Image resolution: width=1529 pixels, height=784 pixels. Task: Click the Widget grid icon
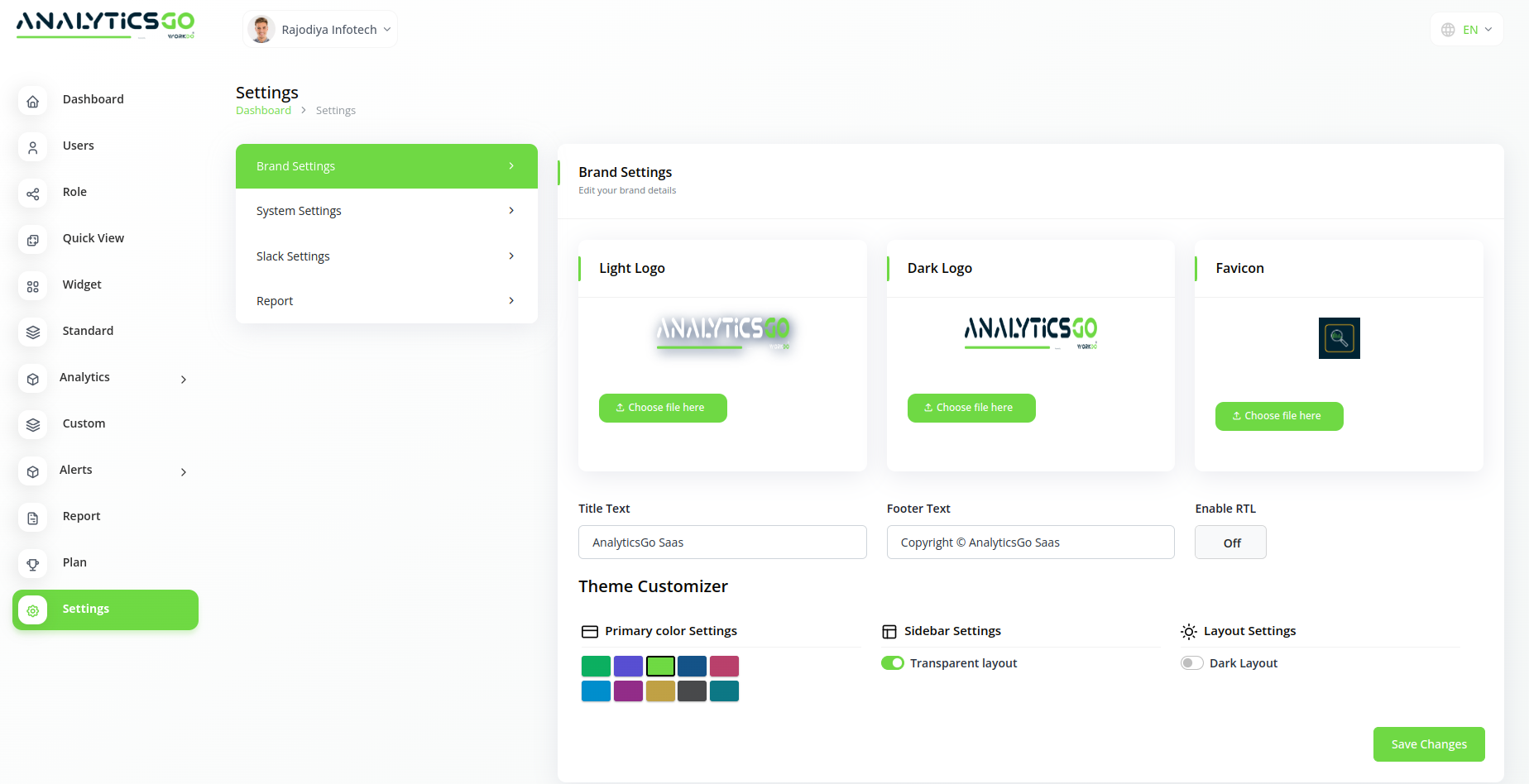coord(33,286)
